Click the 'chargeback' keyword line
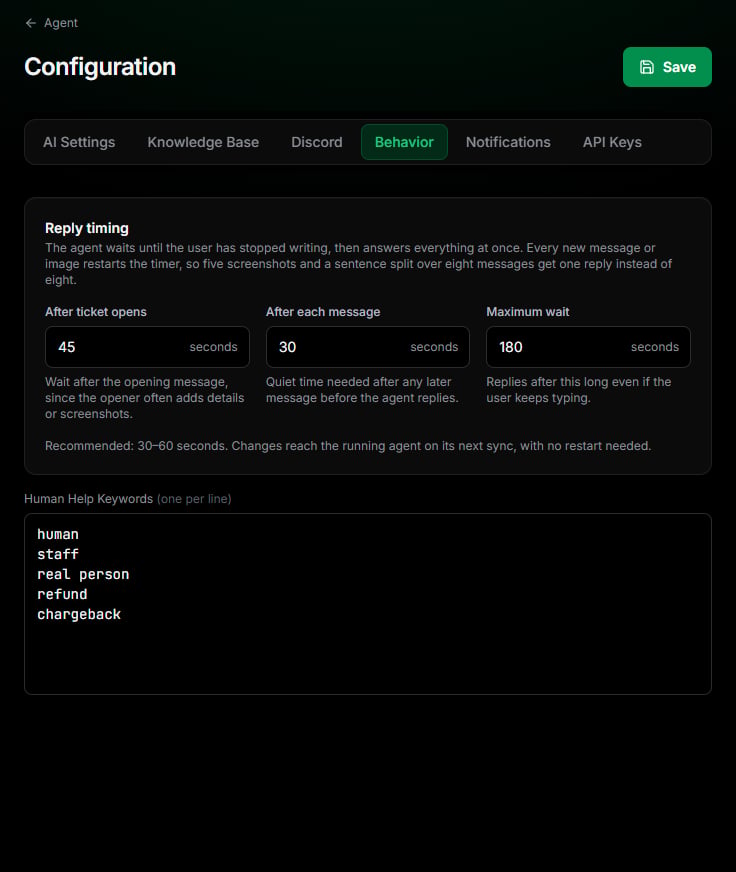This screenshot has height=872, width=736. pos(79,615)
